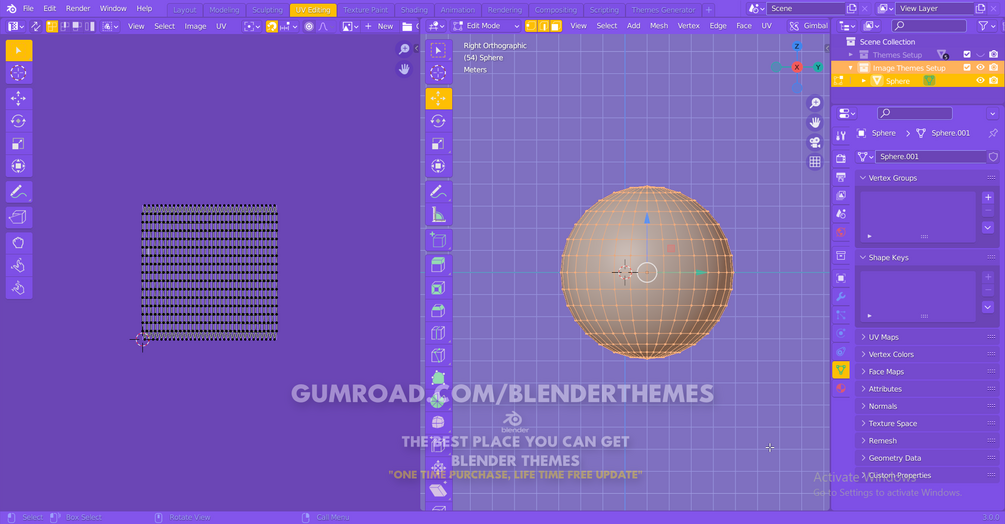Open the Render menu

click(78, 8)
